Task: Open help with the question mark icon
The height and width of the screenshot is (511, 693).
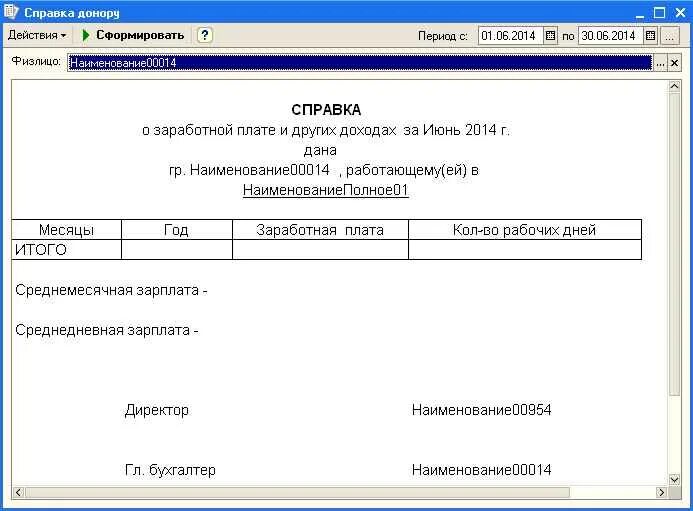Action: pos(204,35)
